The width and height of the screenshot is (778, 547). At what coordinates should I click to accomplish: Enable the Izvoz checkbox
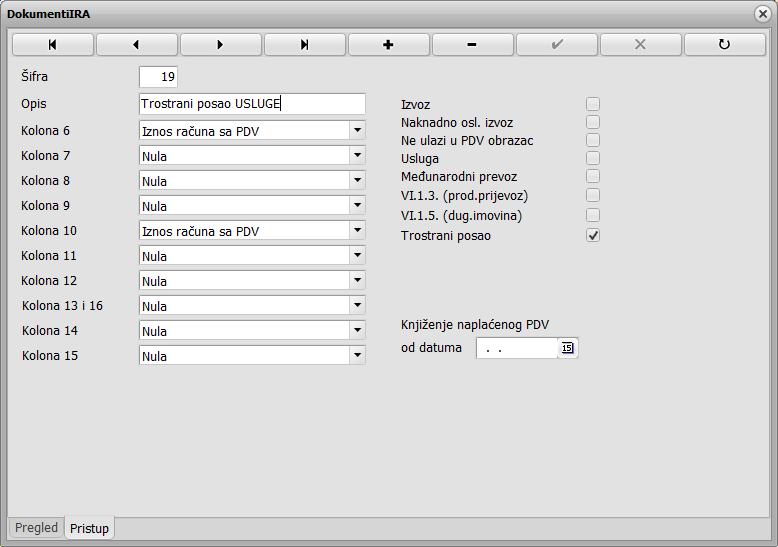tap(593, 104)
